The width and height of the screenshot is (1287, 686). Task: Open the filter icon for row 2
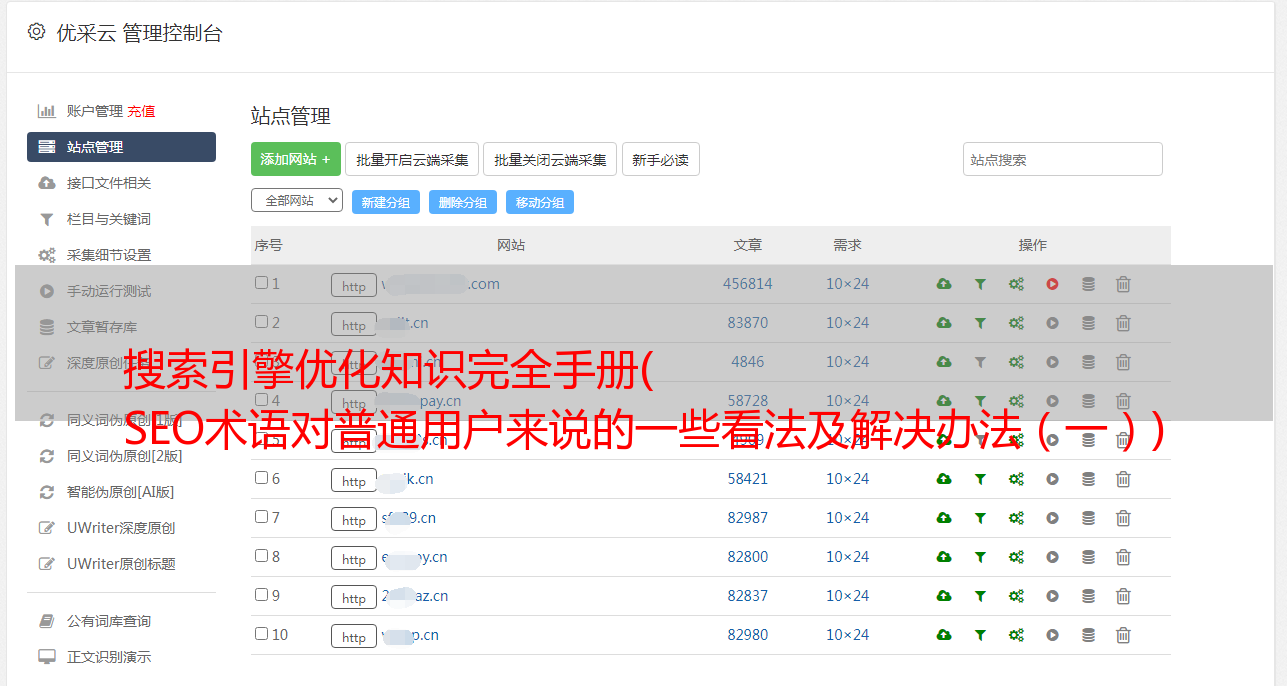coord(980,323)
